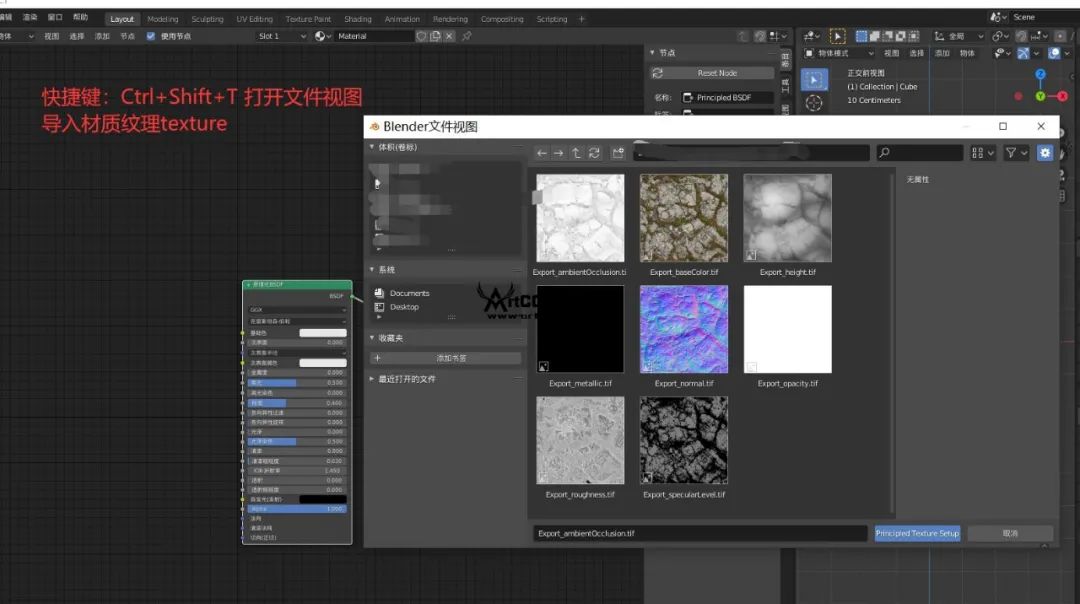Screen dimensions: 1080x604
Task: Select Export_specularLevel.tif thumbnail
Action: 683,440
